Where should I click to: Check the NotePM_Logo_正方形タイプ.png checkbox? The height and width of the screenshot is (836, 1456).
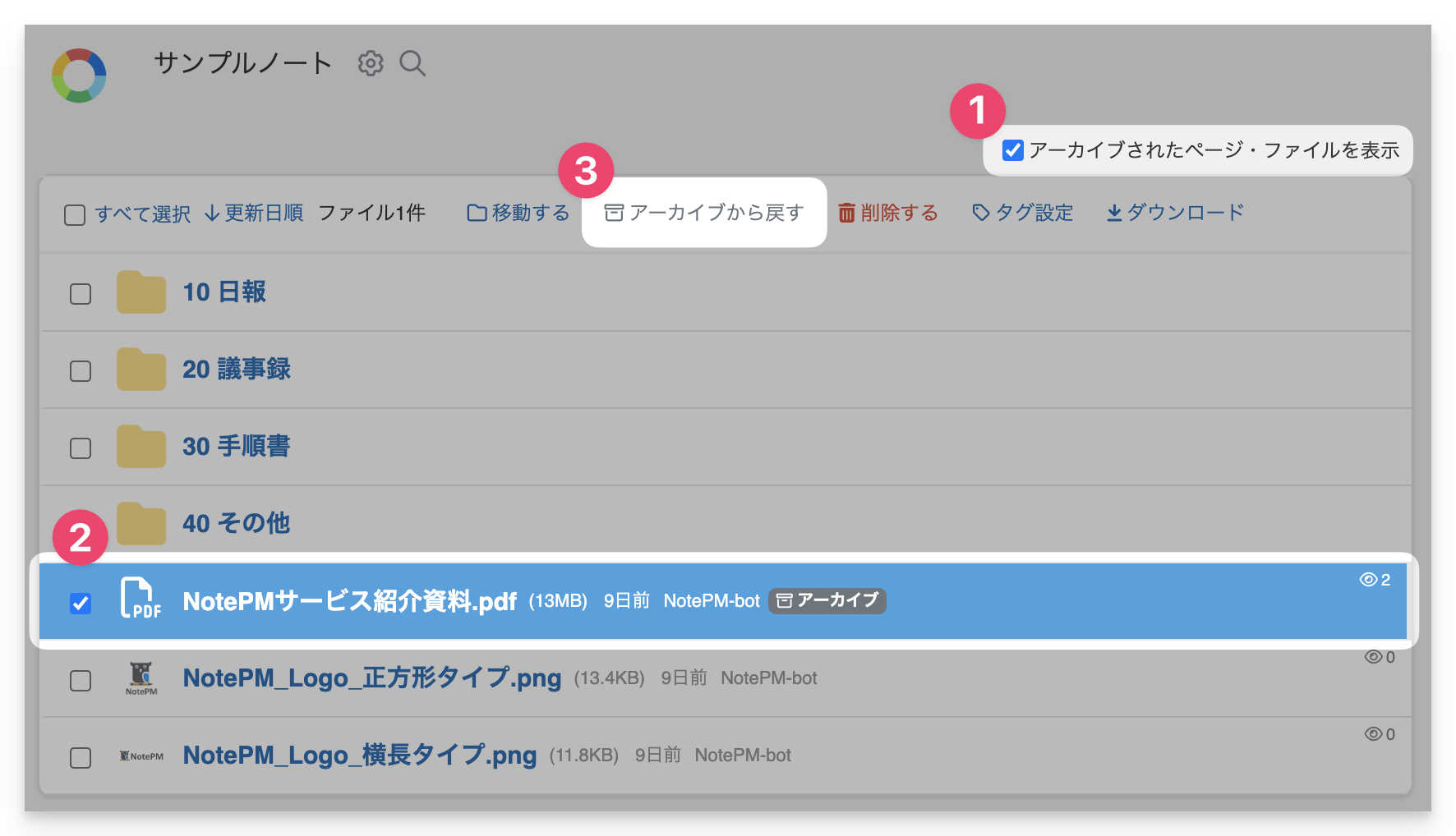click(81, 681)
